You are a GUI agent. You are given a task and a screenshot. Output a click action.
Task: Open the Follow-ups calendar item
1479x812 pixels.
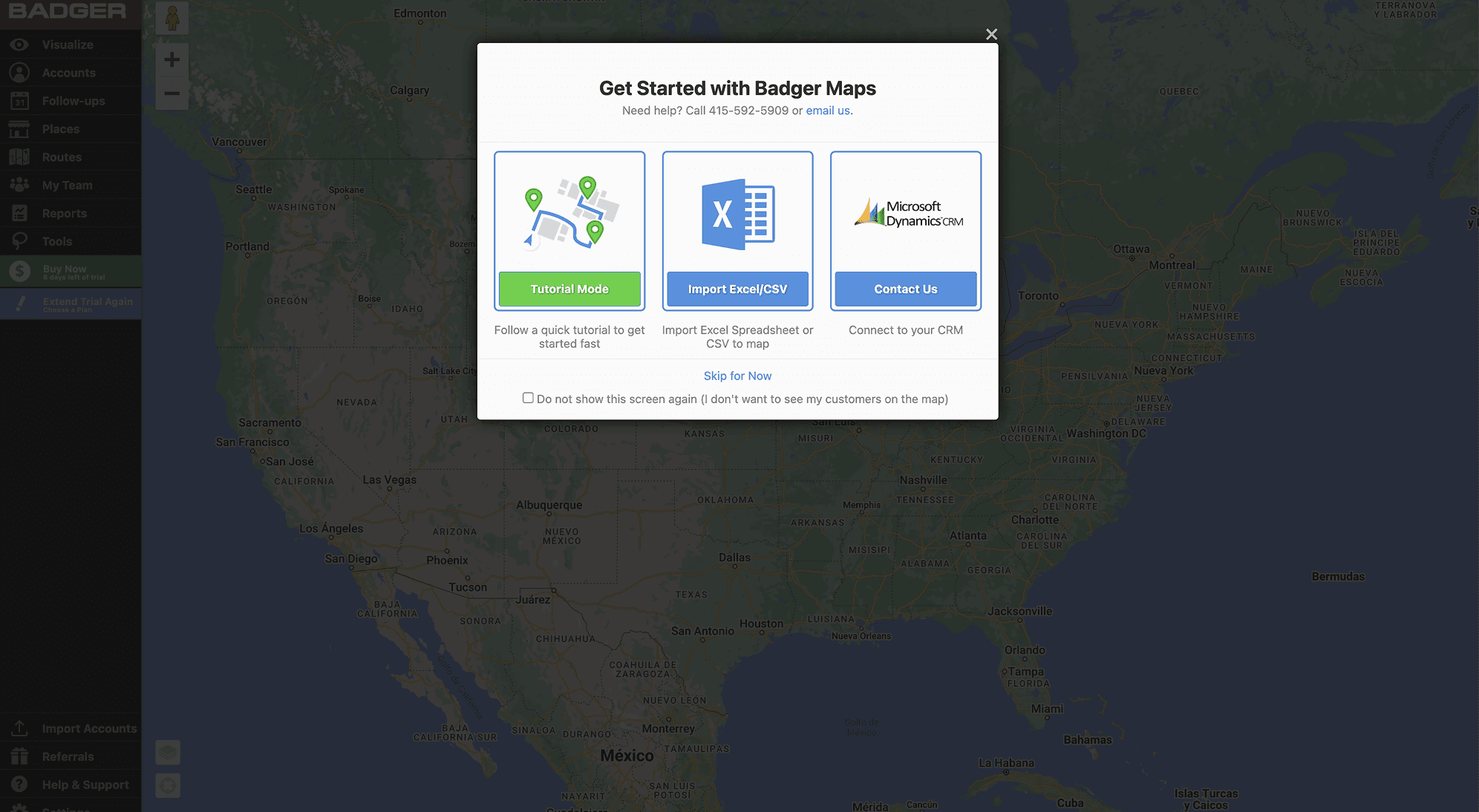pos(73,101)
